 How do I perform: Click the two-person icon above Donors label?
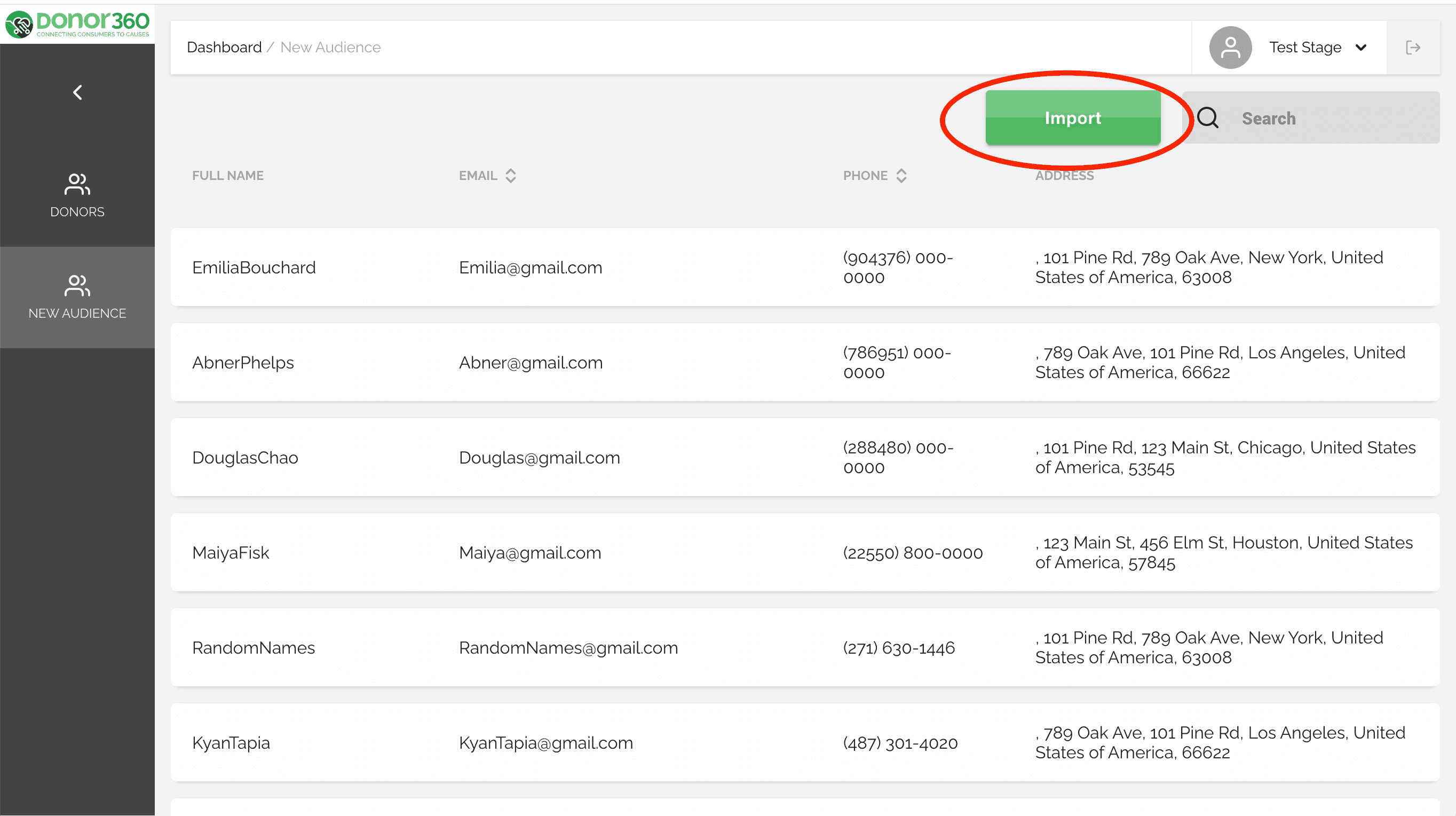point(77,184)
